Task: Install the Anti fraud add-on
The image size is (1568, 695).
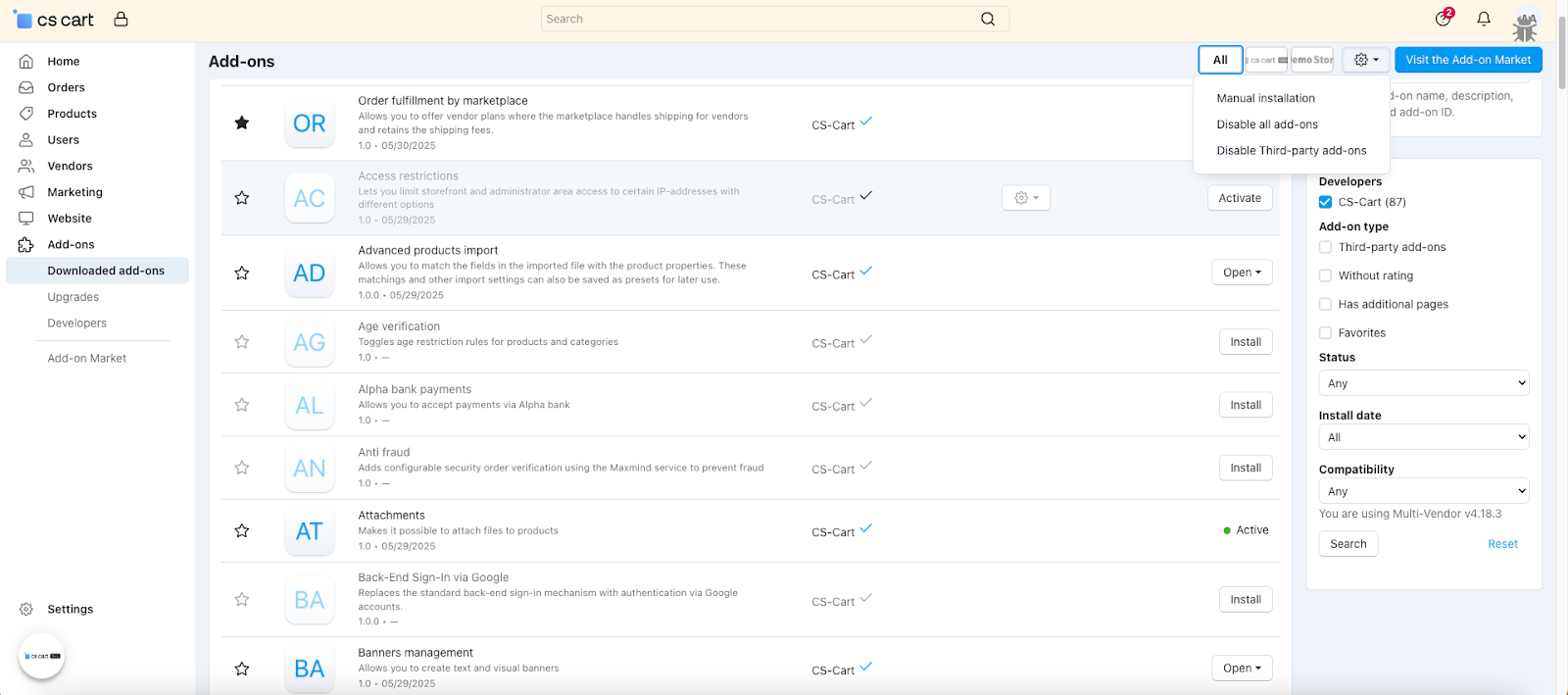Action: tap(1246, 468)
